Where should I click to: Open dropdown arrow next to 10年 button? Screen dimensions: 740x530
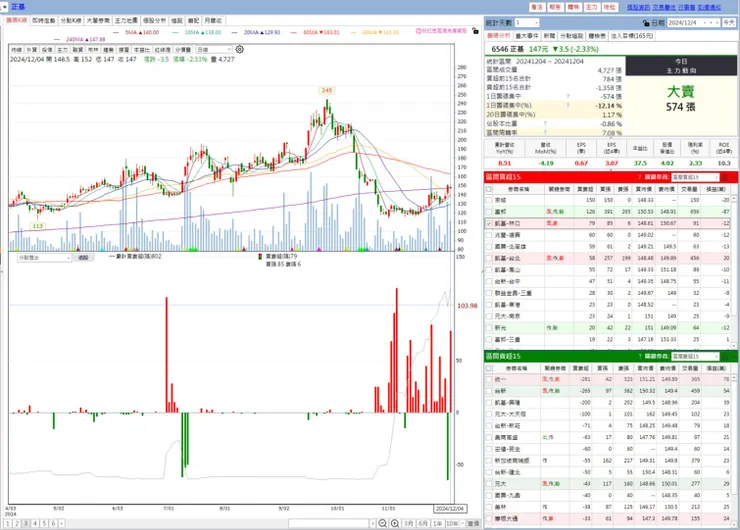click(462, 523)
